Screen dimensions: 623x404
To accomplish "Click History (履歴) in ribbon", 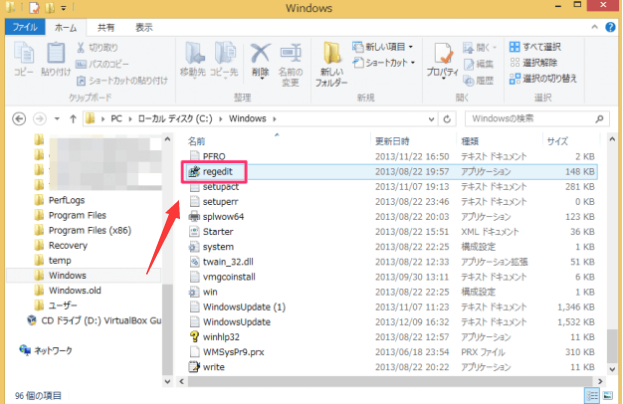I will click(x=478, y=81).
